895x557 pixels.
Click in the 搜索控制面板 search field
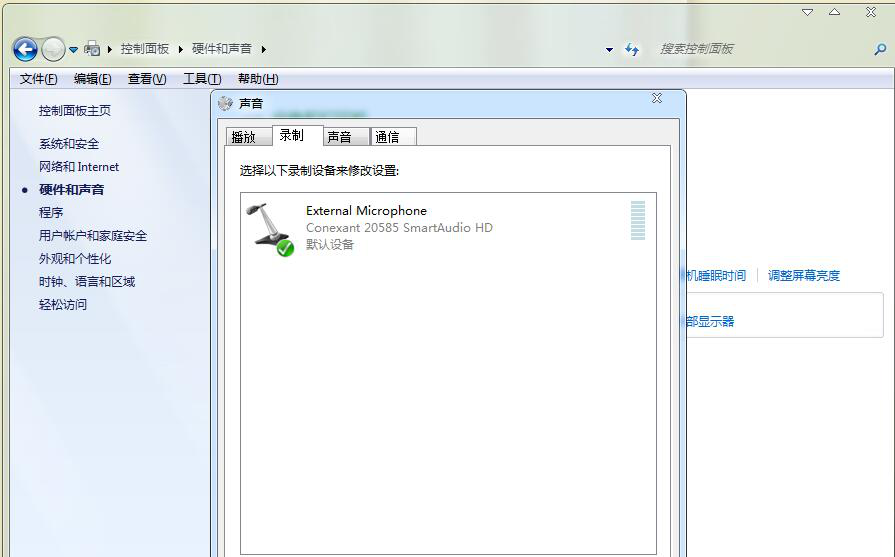pos(760,49)
